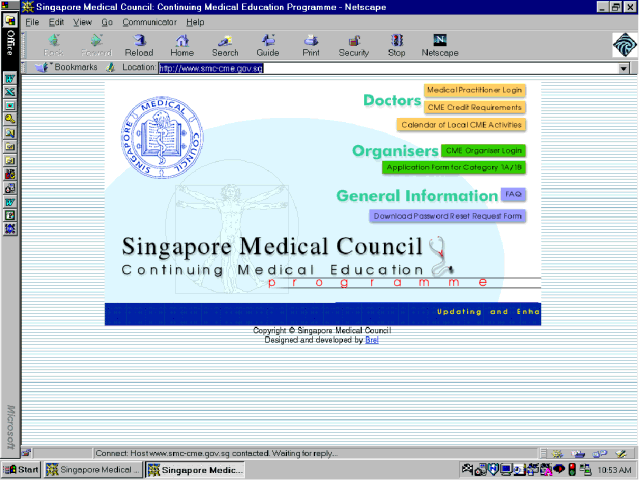Click the 10:53 AM taskbar clock
This screenshot has height=480, width=640.
pos(614,470)
